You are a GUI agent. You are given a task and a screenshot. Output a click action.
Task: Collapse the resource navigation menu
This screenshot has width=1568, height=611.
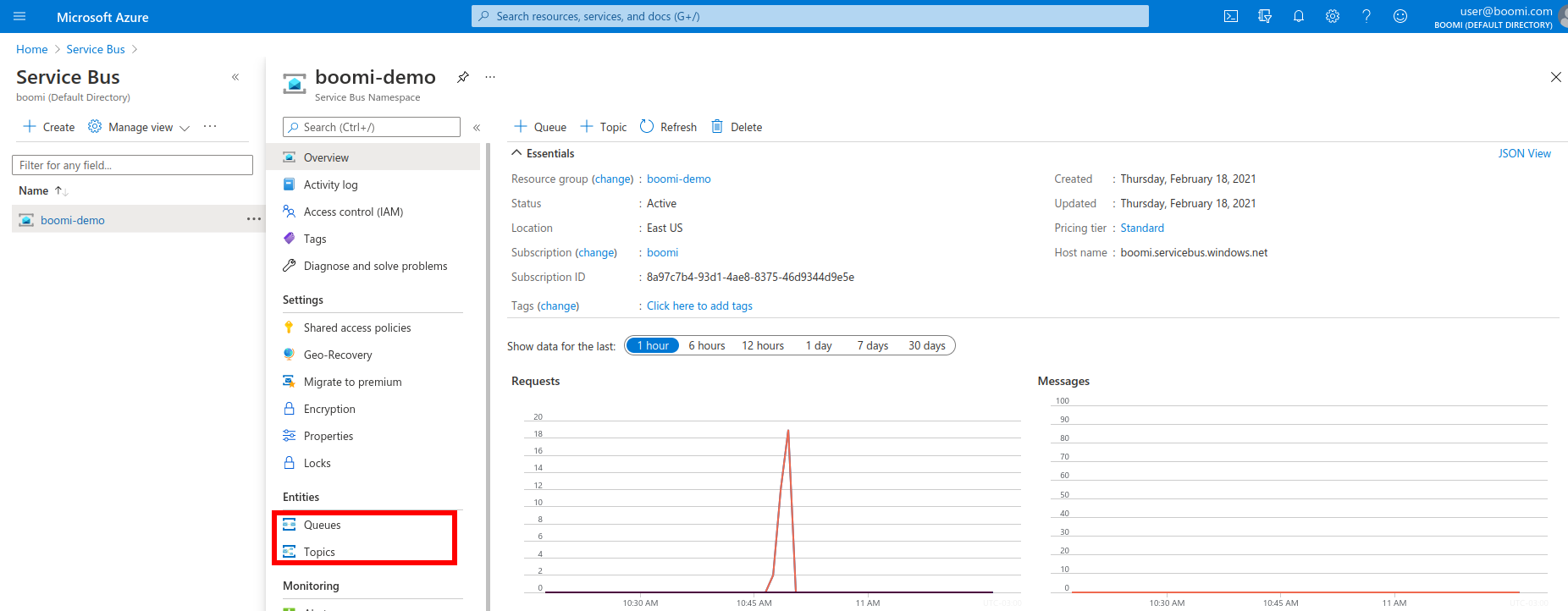pos(477,127)
